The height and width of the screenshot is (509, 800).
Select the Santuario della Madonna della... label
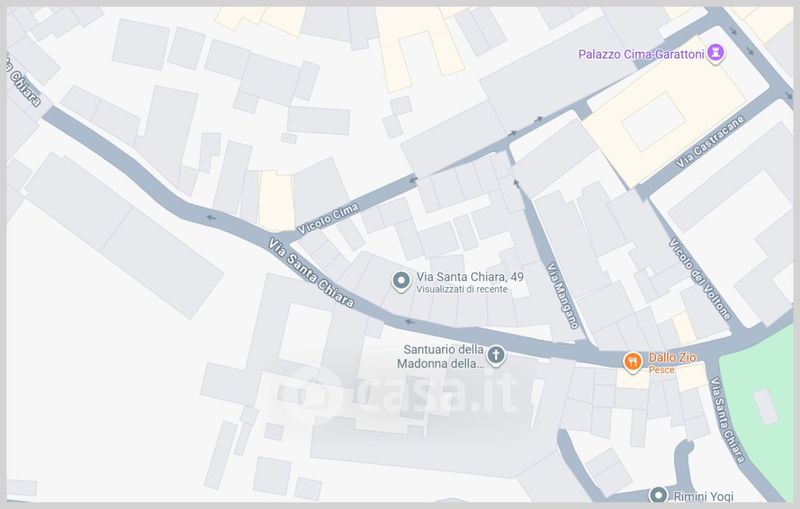pyautogui.click(x=440, y=357)
